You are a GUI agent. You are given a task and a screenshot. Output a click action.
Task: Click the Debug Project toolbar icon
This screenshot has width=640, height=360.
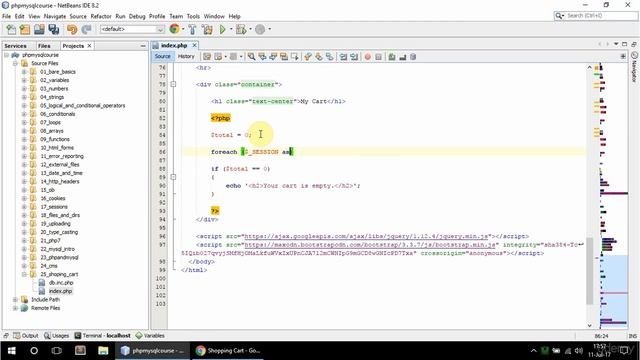(241, 29)
